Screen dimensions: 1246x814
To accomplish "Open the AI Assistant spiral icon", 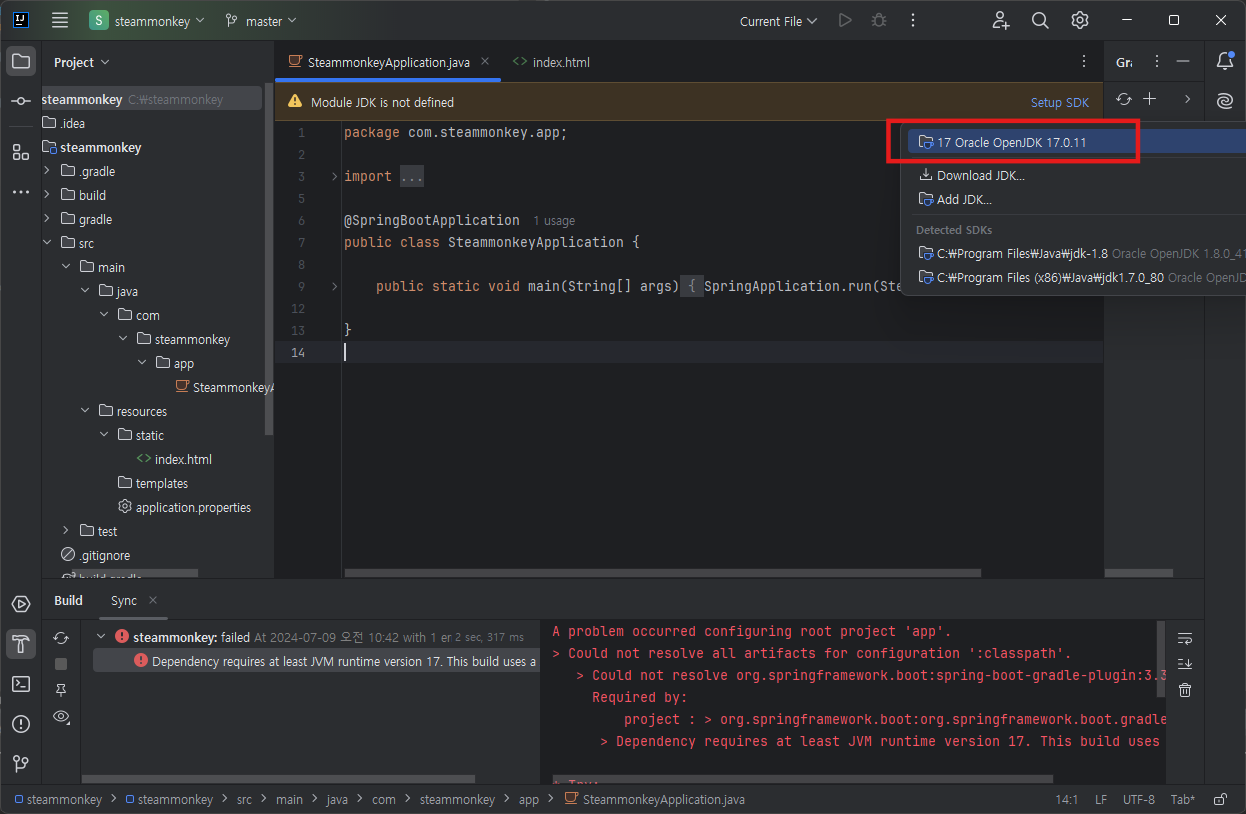I will 1225,101.
